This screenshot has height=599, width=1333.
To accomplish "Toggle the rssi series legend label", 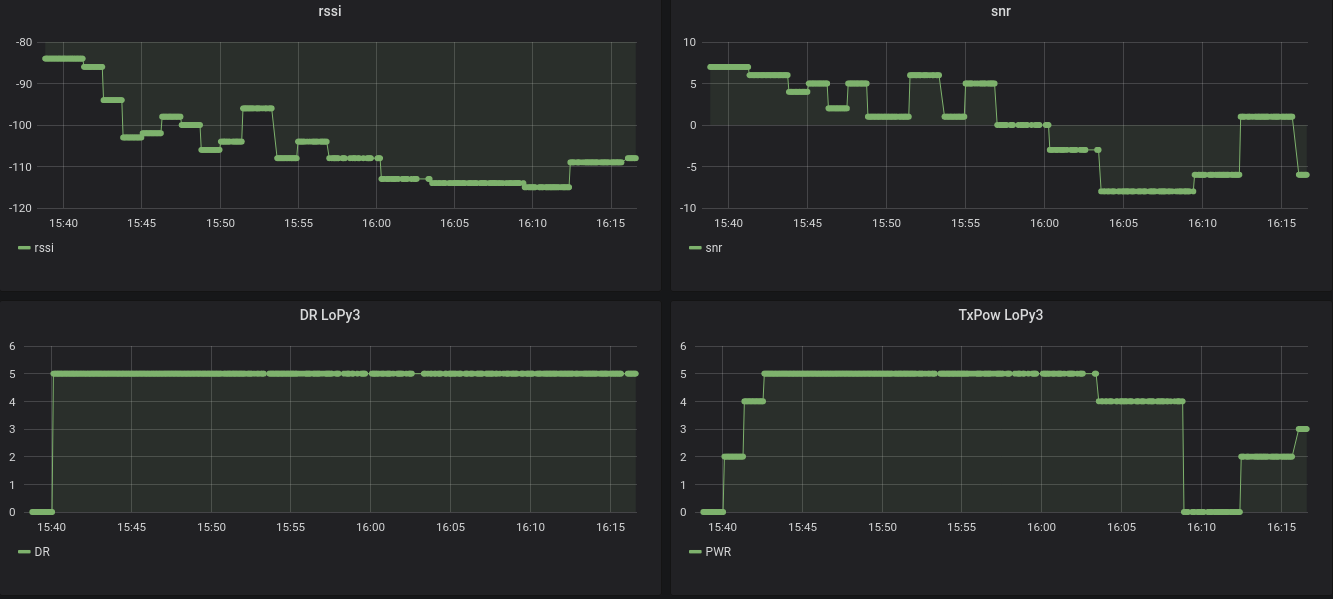I will [44, 248].
